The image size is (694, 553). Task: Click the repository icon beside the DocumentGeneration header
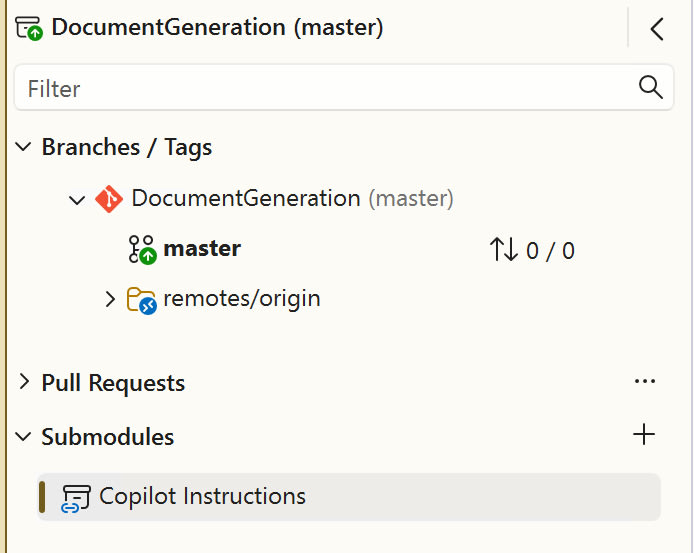click(29, 28)
